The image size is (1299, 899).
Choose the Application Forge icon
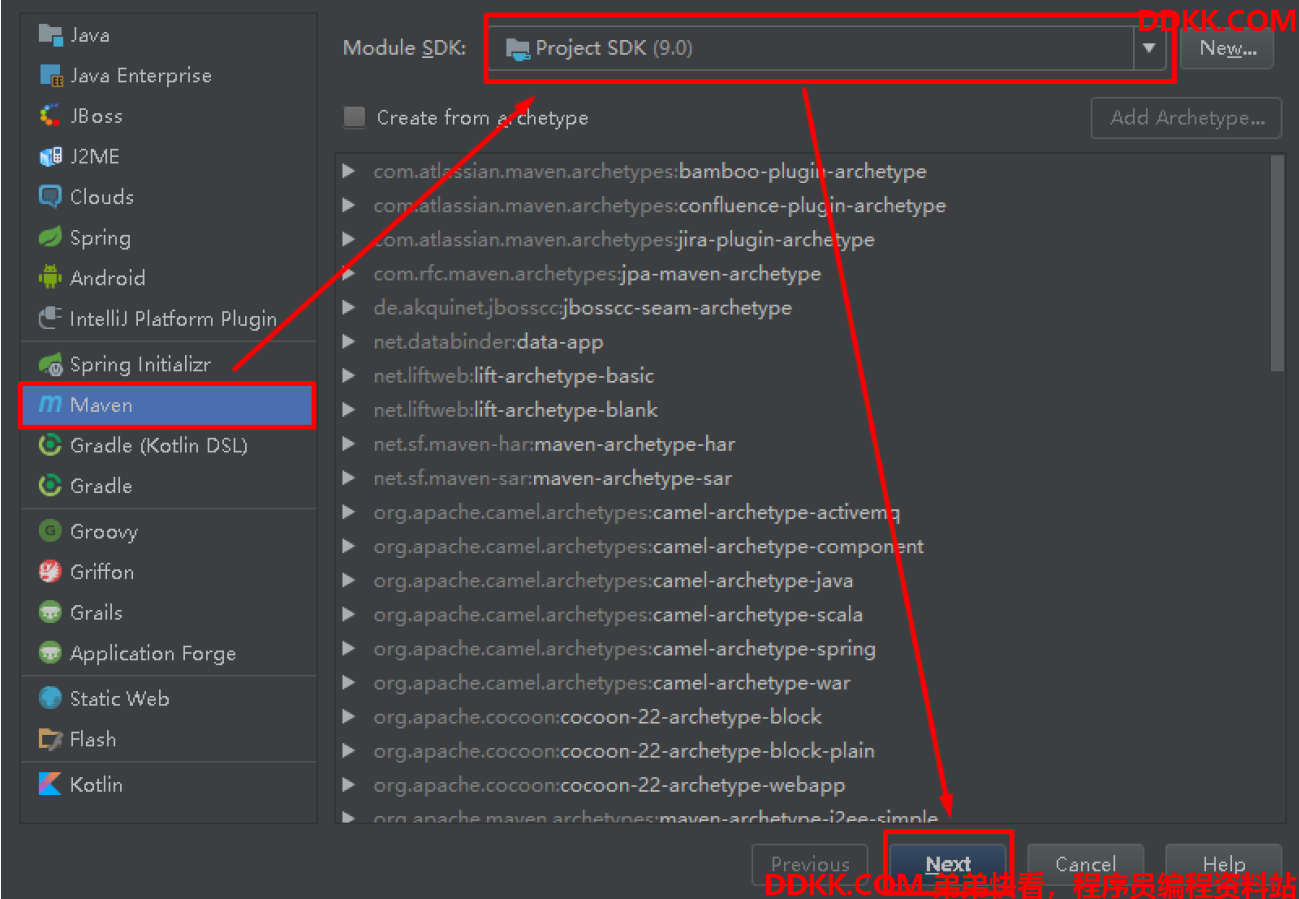point(50,653)
